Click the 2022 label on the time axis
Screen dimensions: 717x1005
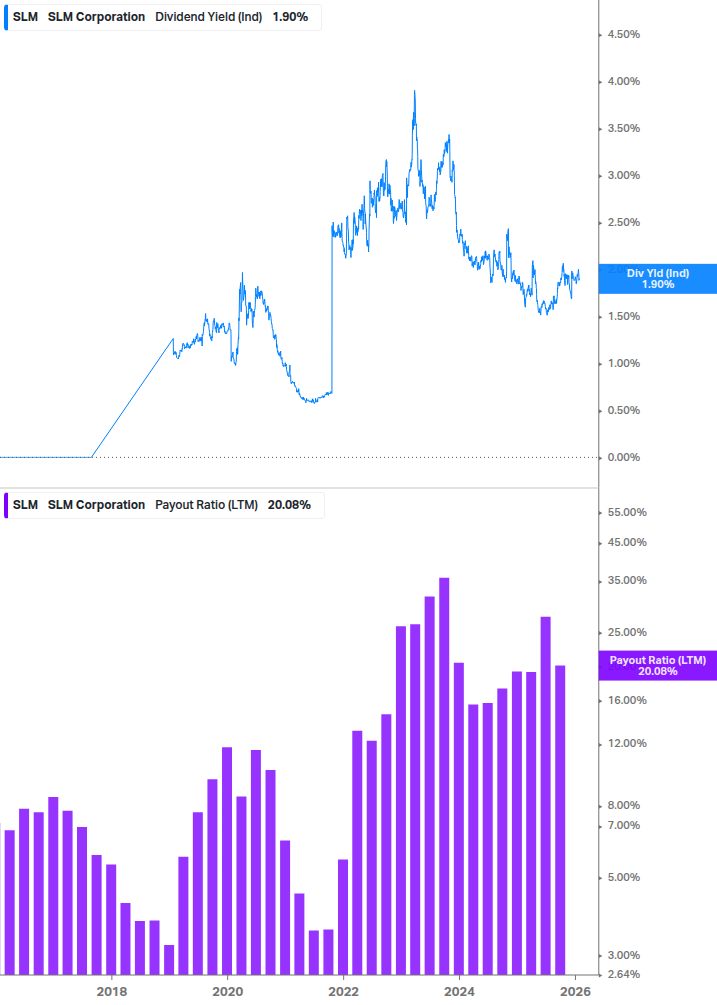pos(343,992)
